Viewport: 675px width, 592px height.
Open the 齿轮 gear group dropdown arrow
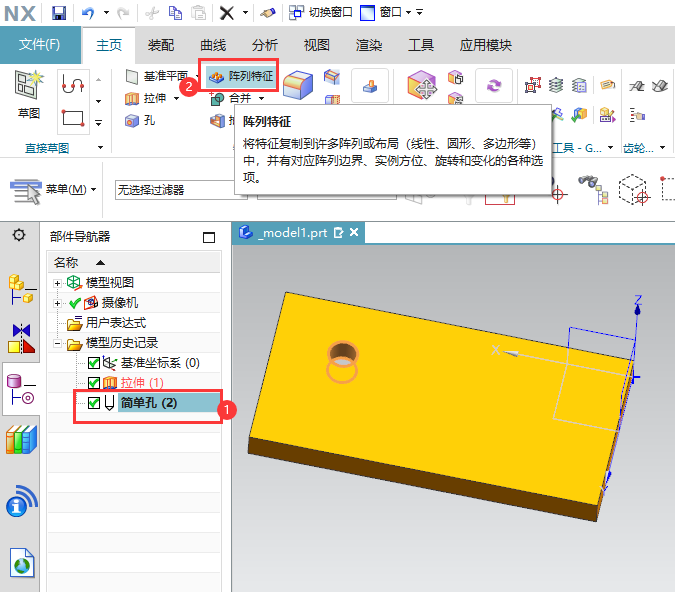(x=662, y=148)
